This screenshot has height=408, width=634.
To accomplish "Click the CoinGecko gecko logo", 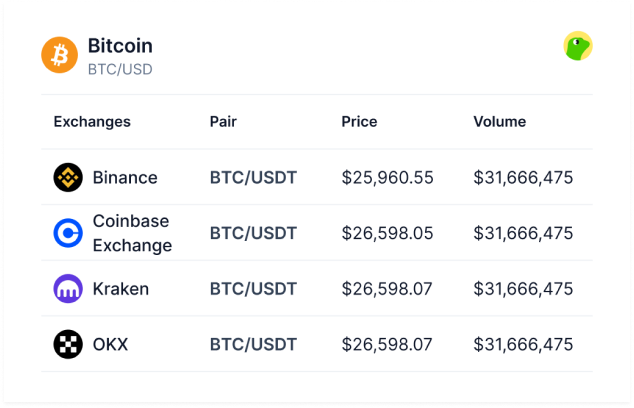I will (578, 46).
